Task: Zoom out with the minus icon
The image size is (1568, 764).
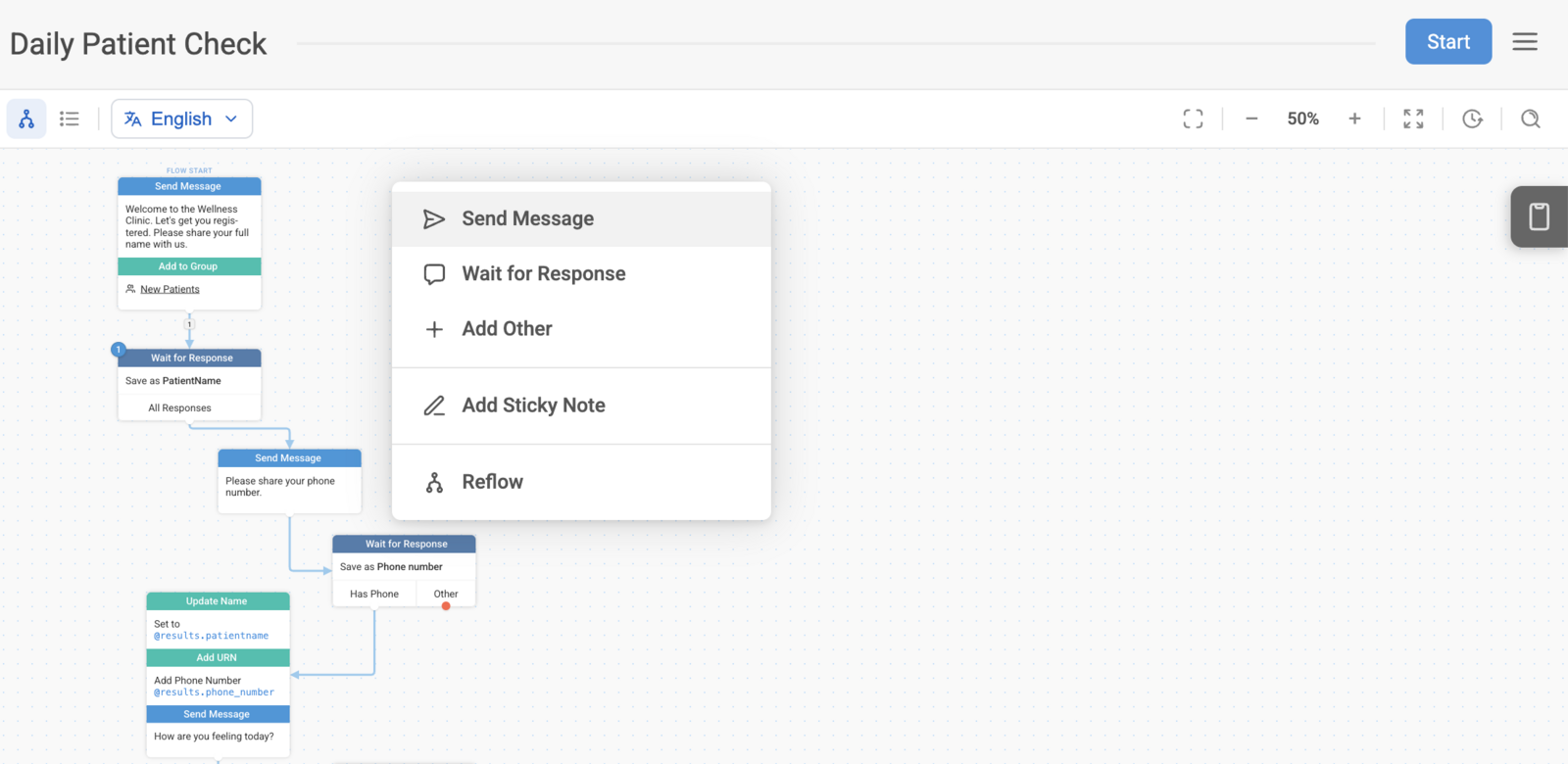Action: click(x=1251, y=119)
